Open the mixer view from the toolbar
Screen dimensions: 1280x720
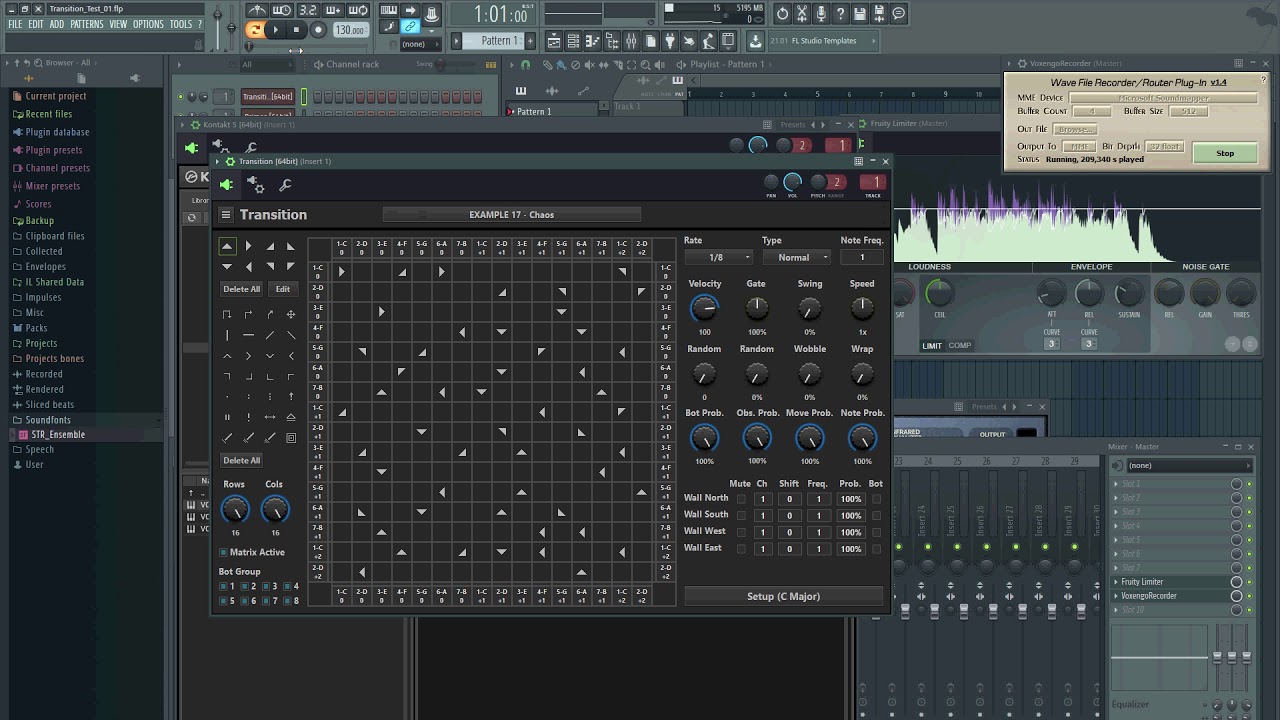(x=631, y=41)
